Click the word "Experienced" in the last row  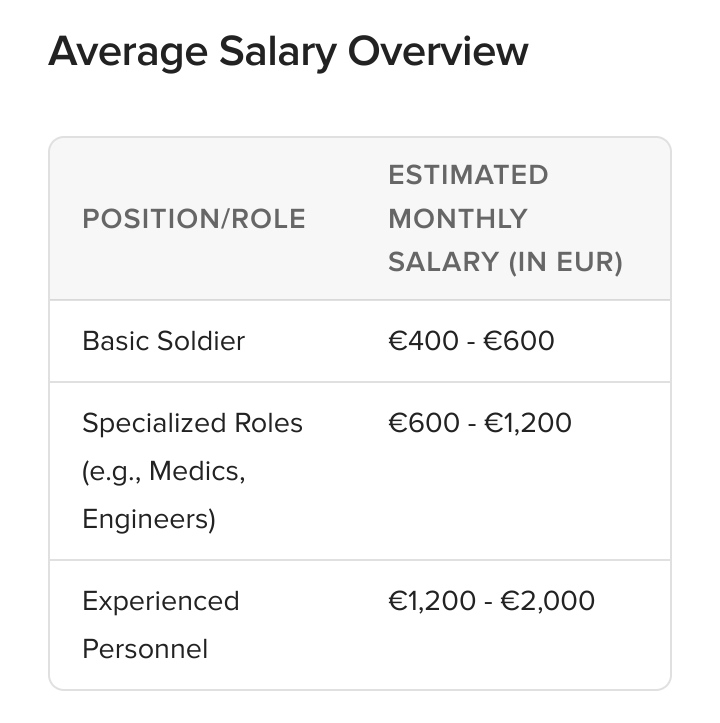tap(161, 601)
